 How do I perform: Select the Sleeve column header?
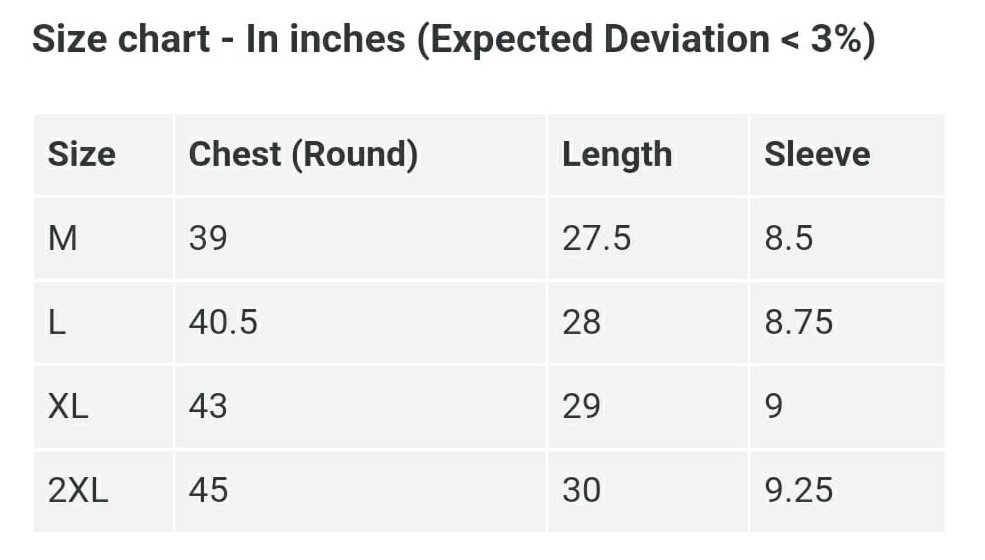click(x=817, y=154)
